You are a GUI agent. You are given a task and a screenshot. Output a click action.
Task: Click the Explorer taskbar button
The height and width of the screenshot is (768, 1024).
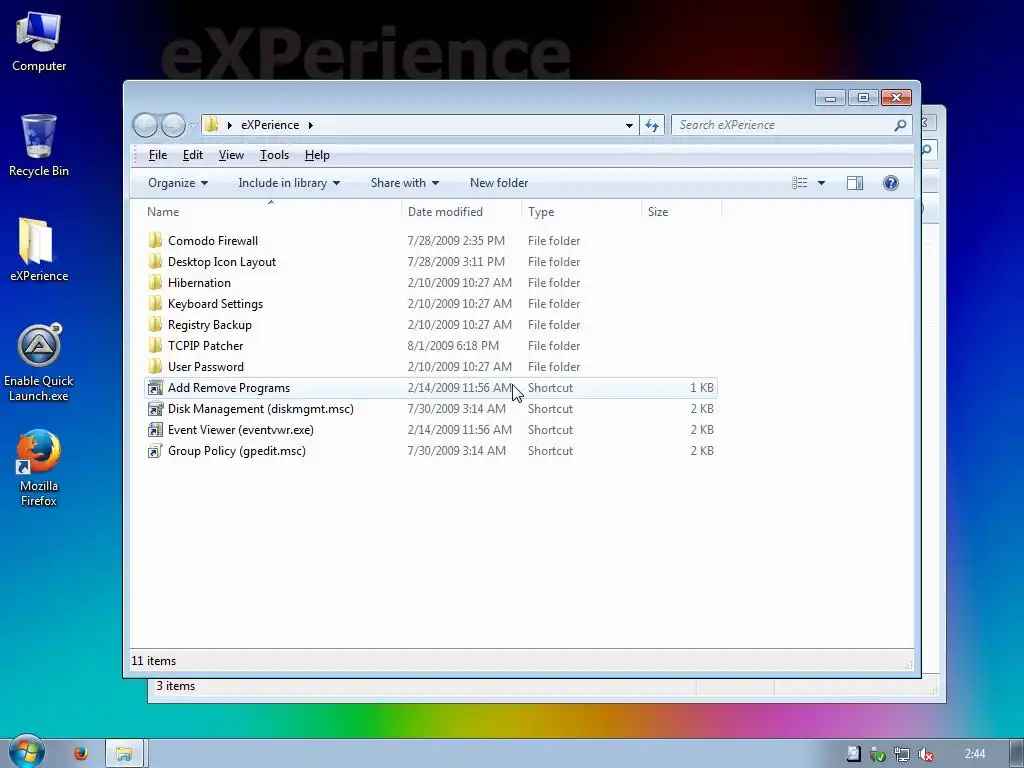click(x=124, y=754)
